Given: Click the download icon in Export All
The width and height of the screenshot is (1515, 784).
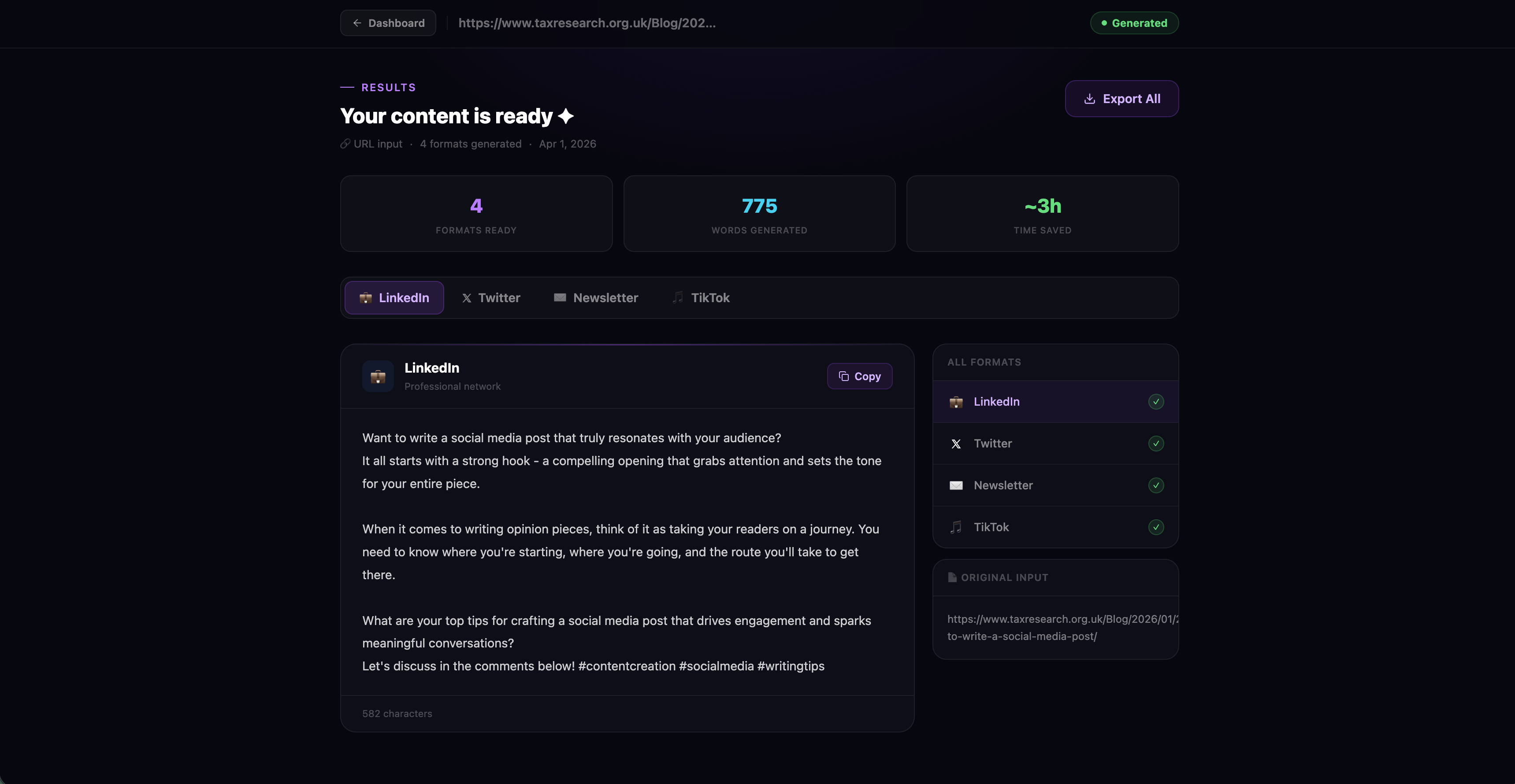Looking at the screenshot, I should 1089,99.
